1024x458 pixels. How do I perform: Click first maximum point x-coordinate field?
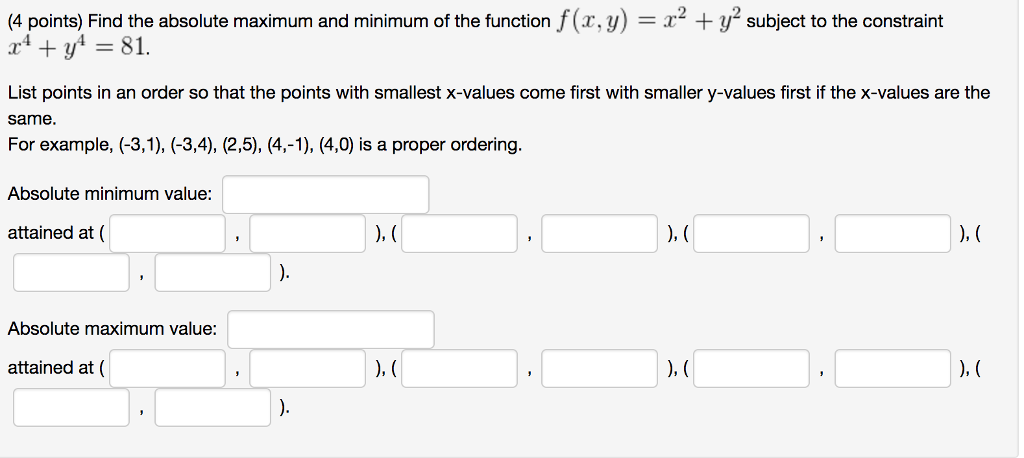pyautogui.click(x=167, y=368)
